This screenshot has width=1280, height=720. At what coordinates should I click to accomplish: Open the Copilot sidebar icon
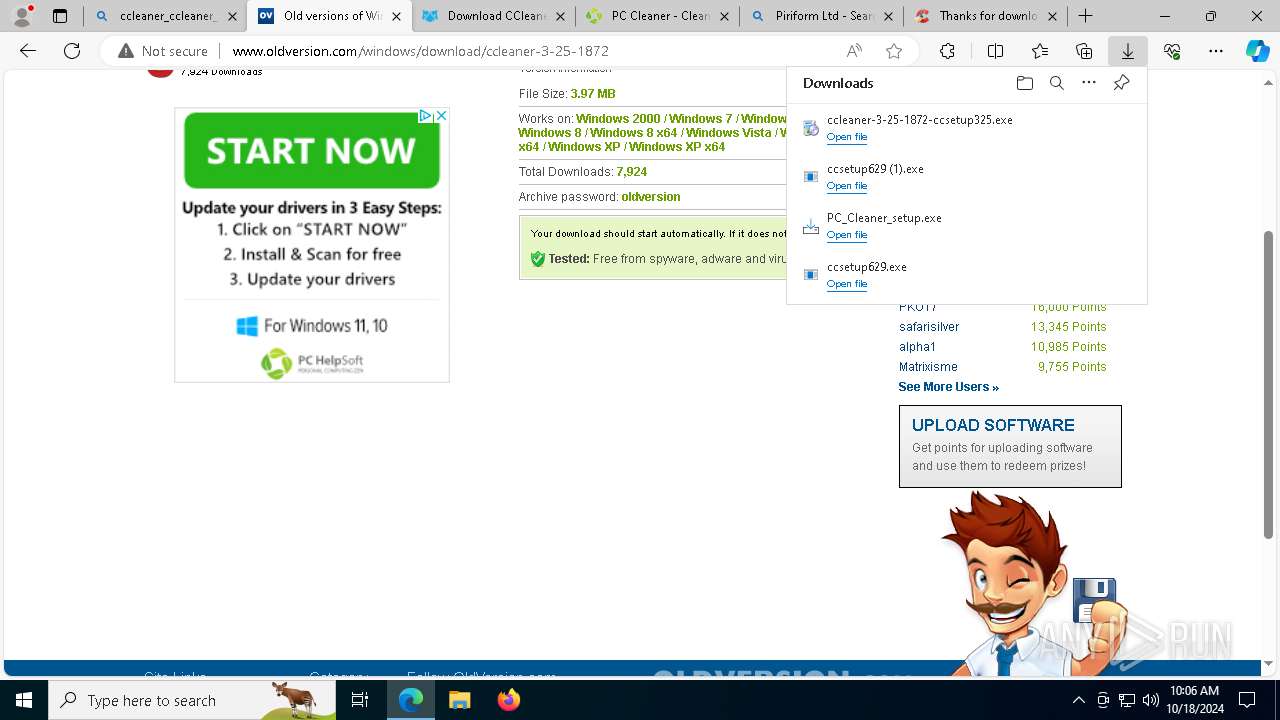tap(1258, 51)
